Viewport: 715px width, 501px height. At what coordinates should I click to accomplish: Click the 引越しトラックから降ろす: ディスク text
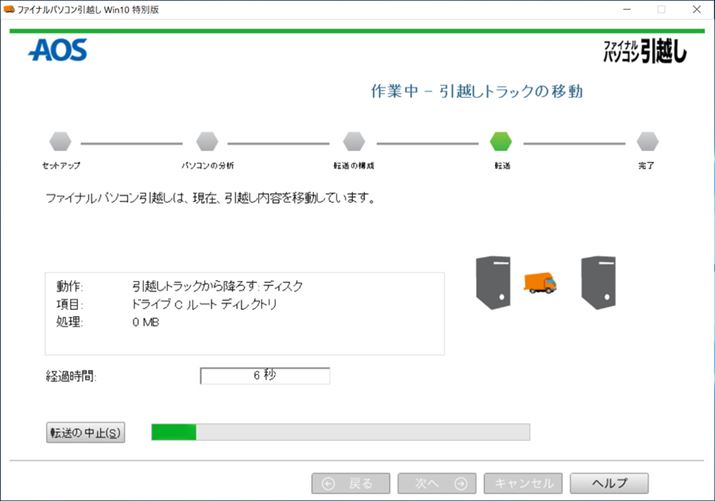[x=218, y=286]
